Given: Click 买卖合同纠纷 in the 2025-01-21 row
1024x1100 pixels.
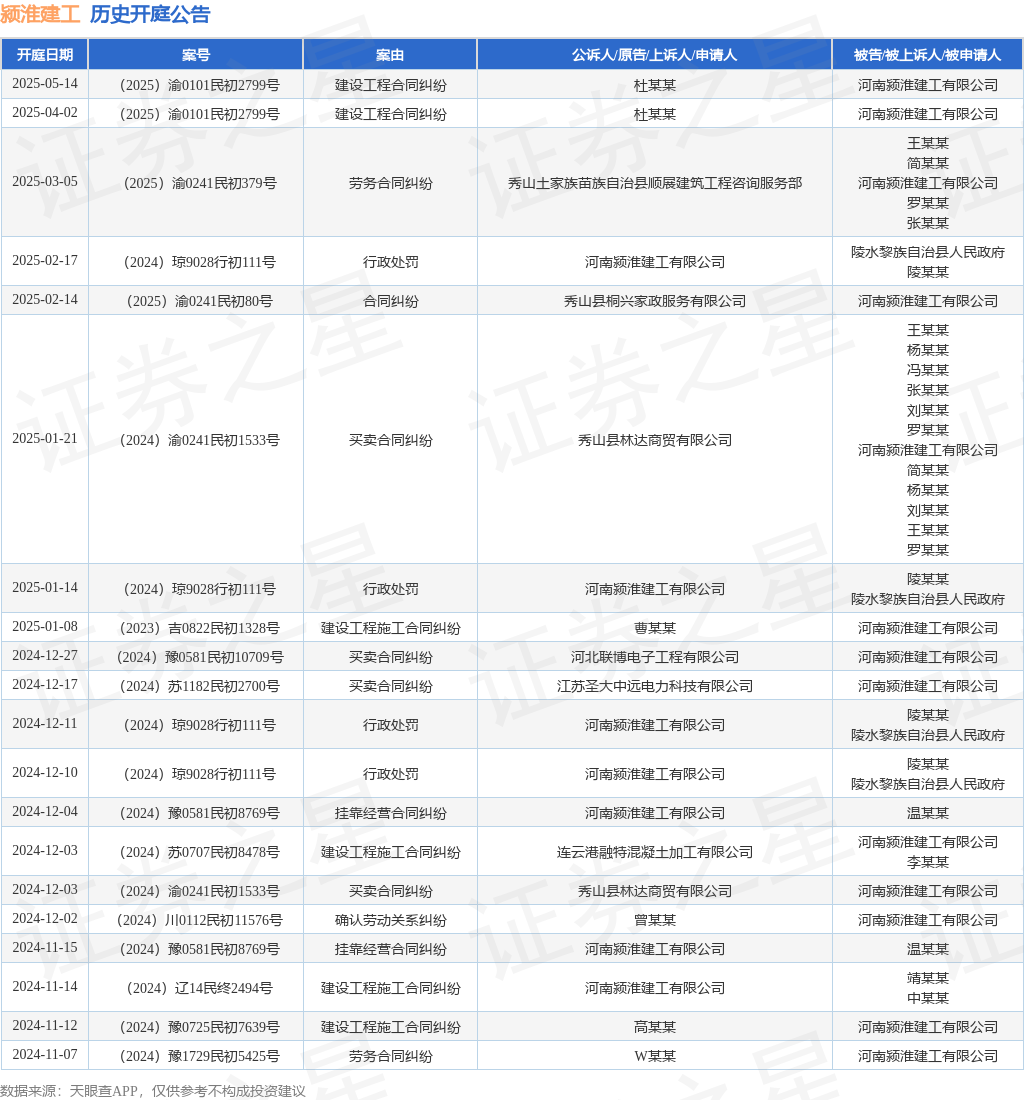Looking at the screenshot, I should click(x=390, y=440).
